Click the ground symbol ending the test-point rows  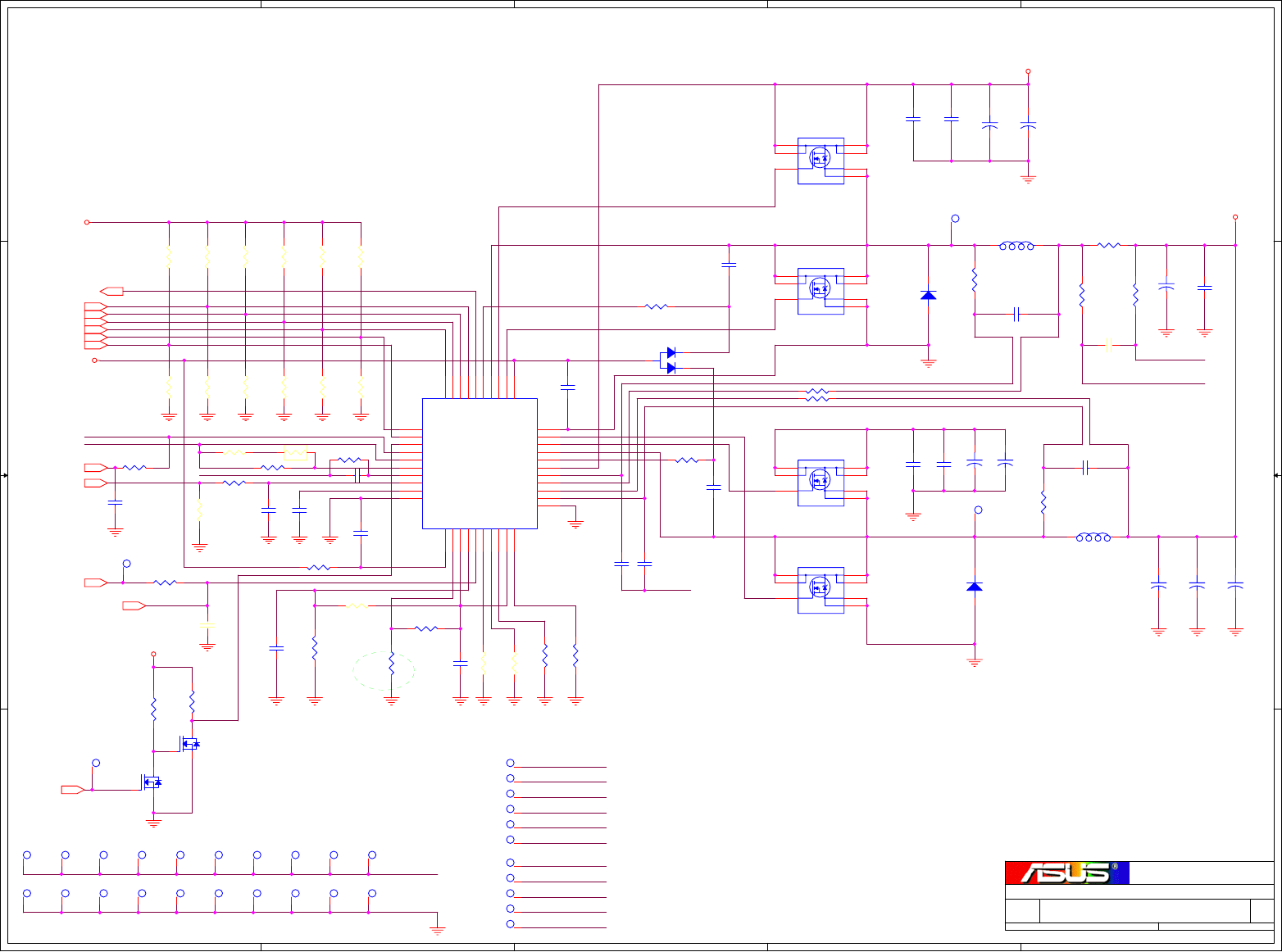(x=438, y=930)
